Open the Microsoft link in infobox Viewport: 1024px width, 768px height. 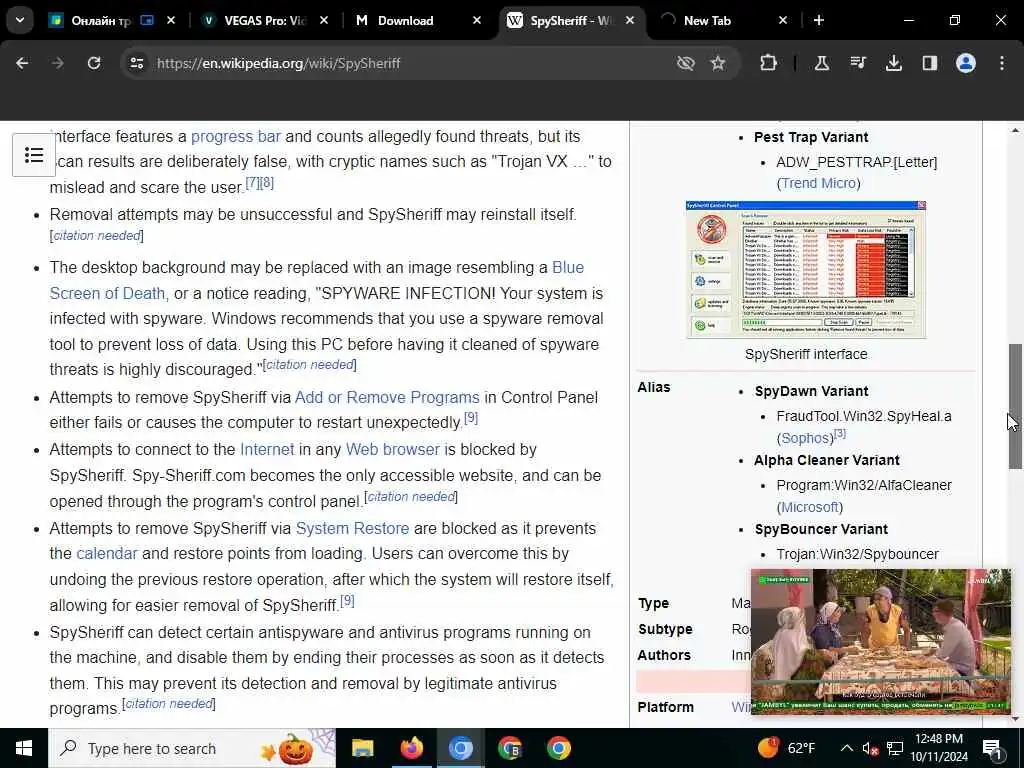(x=810, y=507)
